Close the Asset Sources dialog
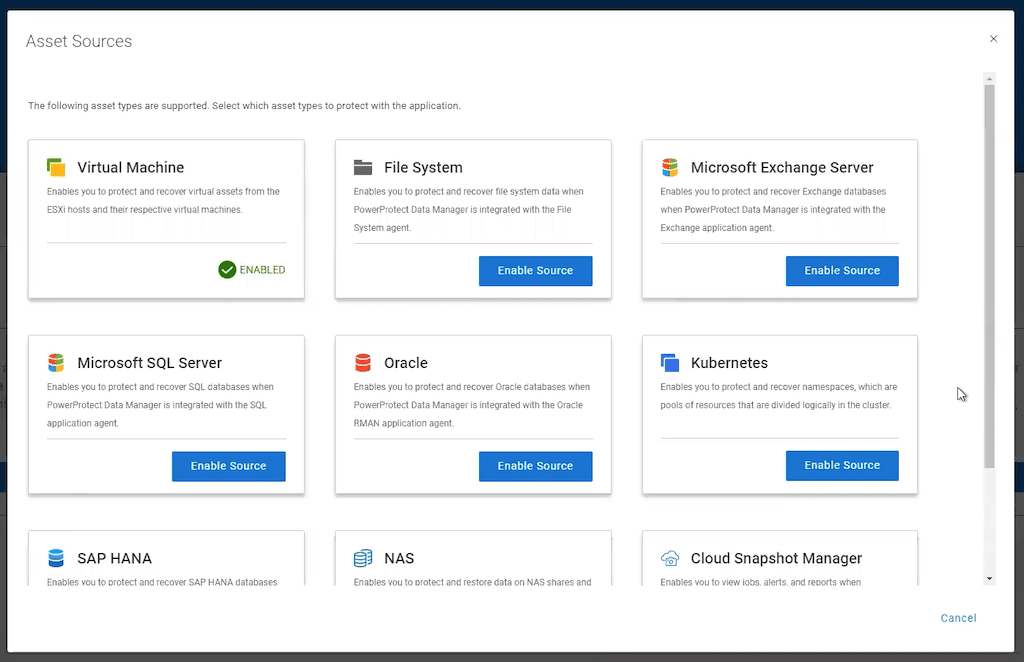Viewport: 1024px width, 662px height. [993, 39]
